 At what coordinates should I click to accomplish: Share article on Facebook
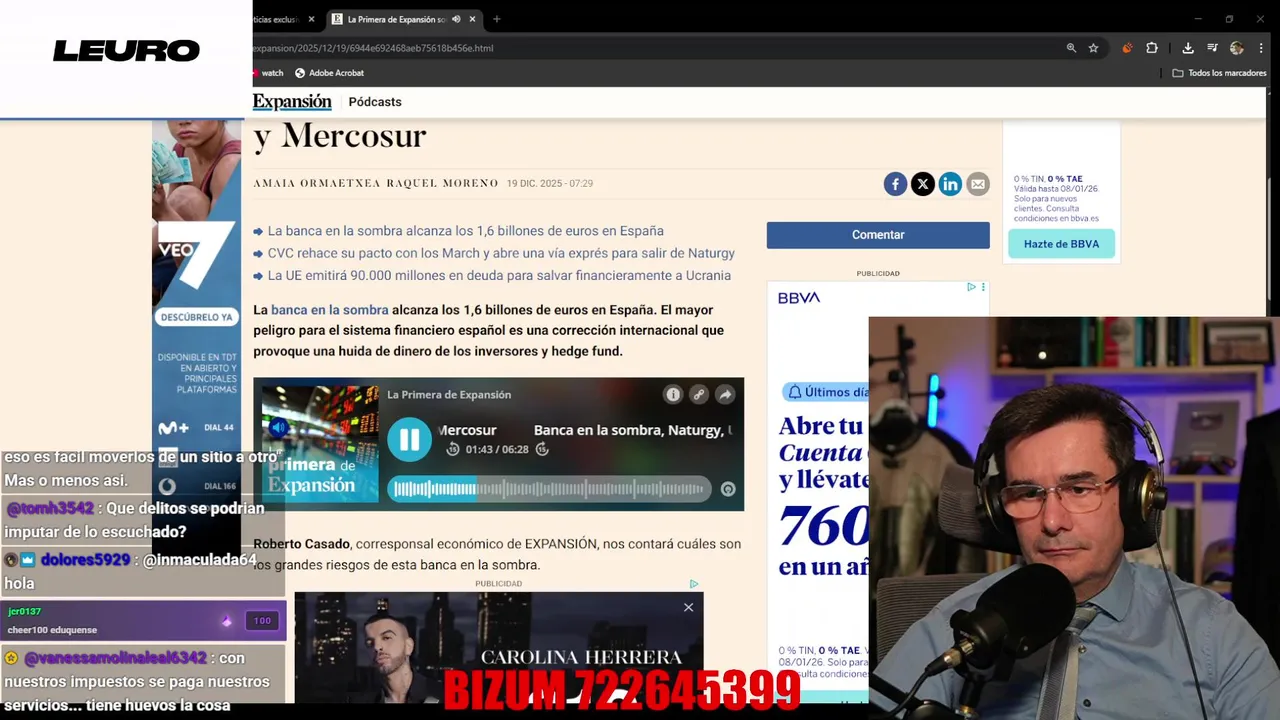[x=895, y=184]
